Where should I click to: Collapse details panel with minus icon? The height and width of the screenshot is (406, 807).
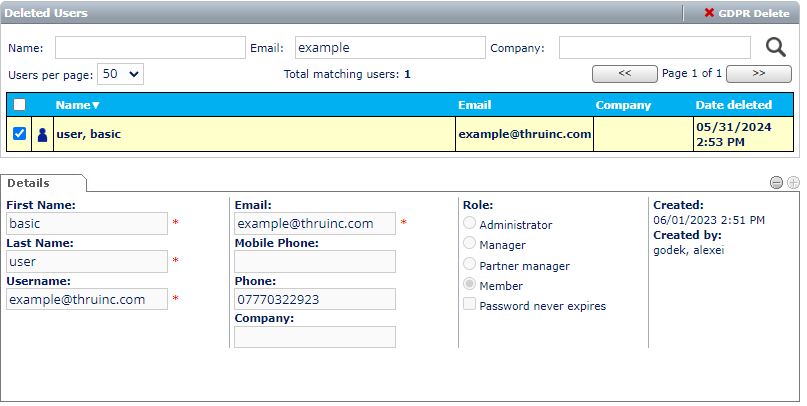click(x=776, y=182)
